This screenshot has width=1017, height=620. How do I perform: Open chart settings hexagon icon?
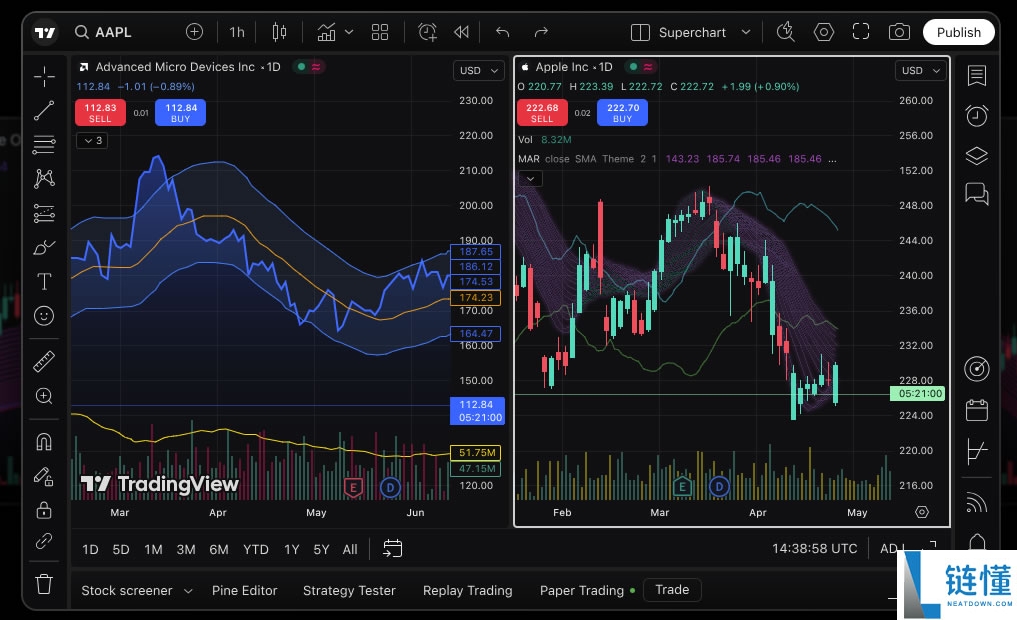[824, 32]
